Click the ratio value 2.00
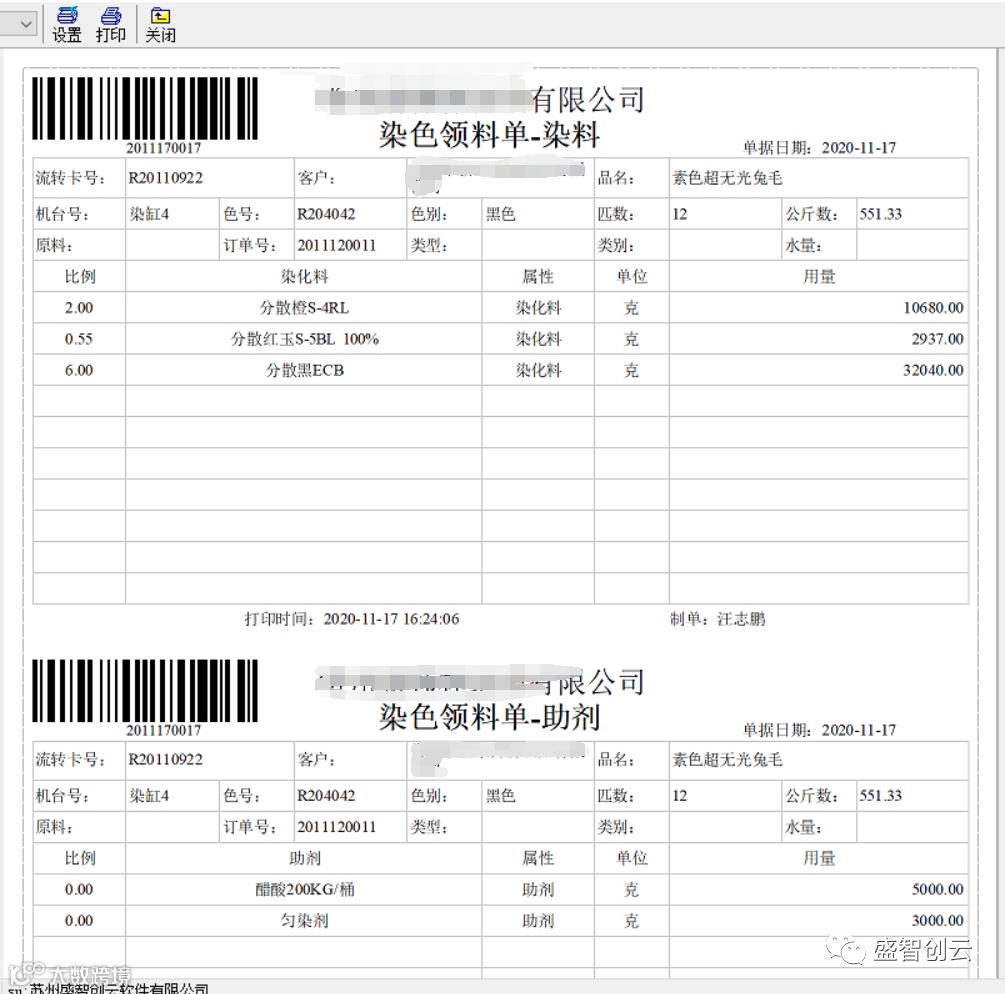This screenshot has height=994, width=1005. (79, 308)
